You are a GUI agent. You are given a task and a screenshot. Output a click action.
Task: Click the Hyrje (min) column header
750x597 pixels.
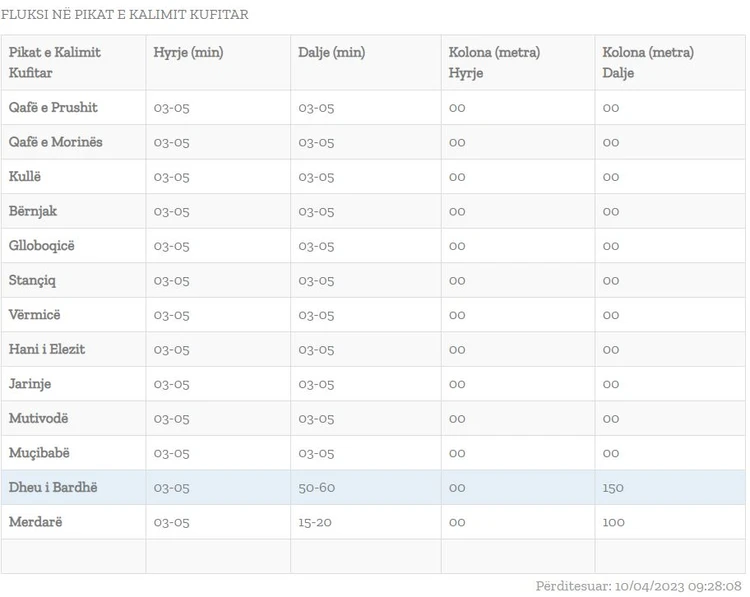188,52
